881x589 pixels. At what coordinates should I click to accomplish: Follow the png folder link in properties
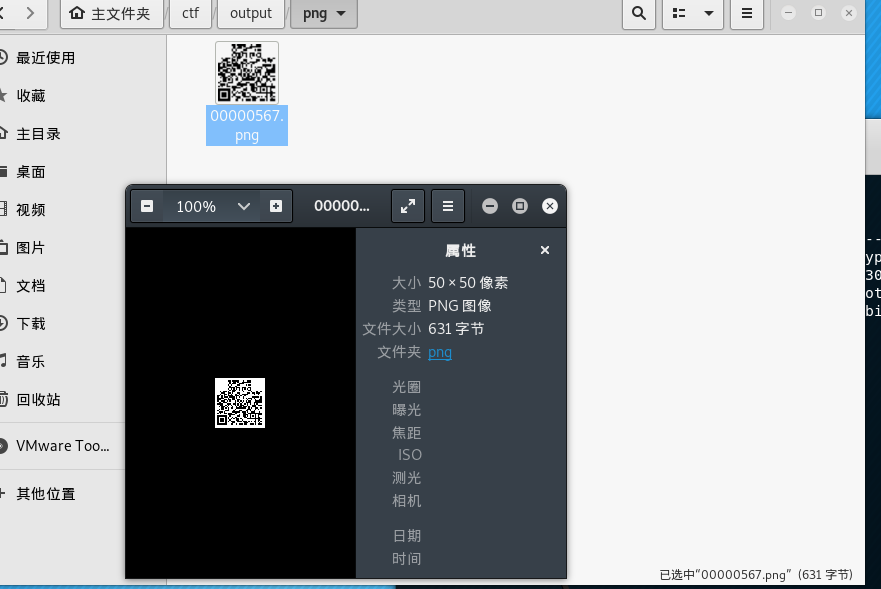(440, 352)
